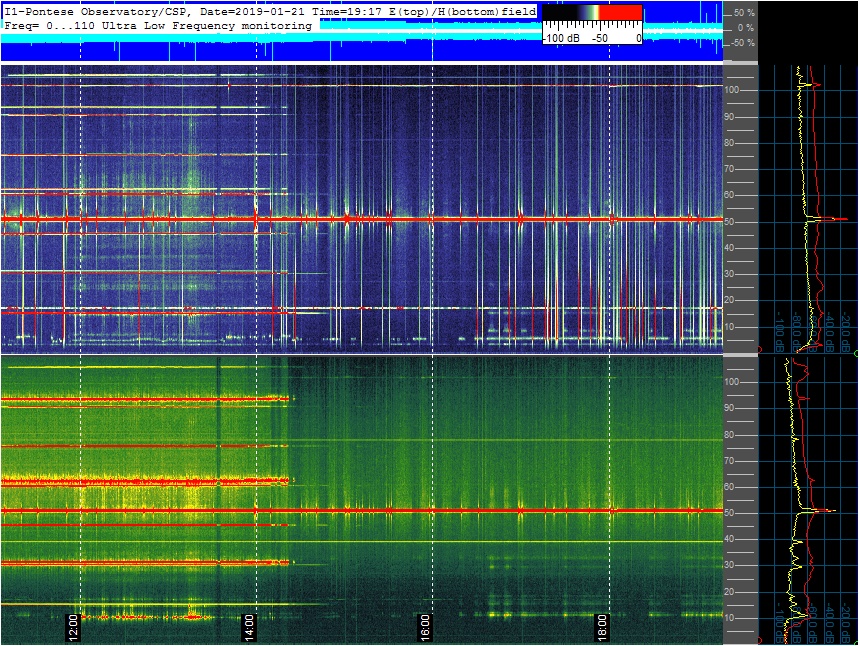Click the 80 Hz label on H-field scale
This screenshot has height=646, width=859.
[729, 435]
